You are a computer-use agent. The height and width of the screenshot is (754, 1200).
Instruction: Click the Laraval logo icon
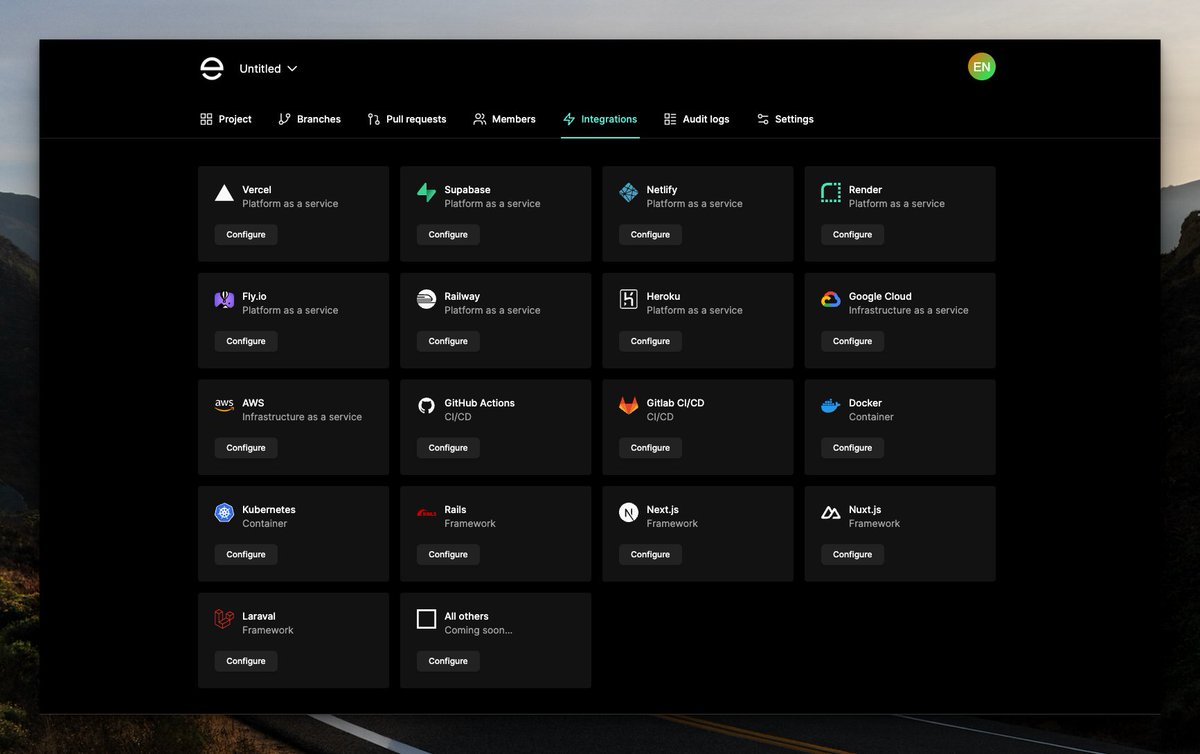224,620
